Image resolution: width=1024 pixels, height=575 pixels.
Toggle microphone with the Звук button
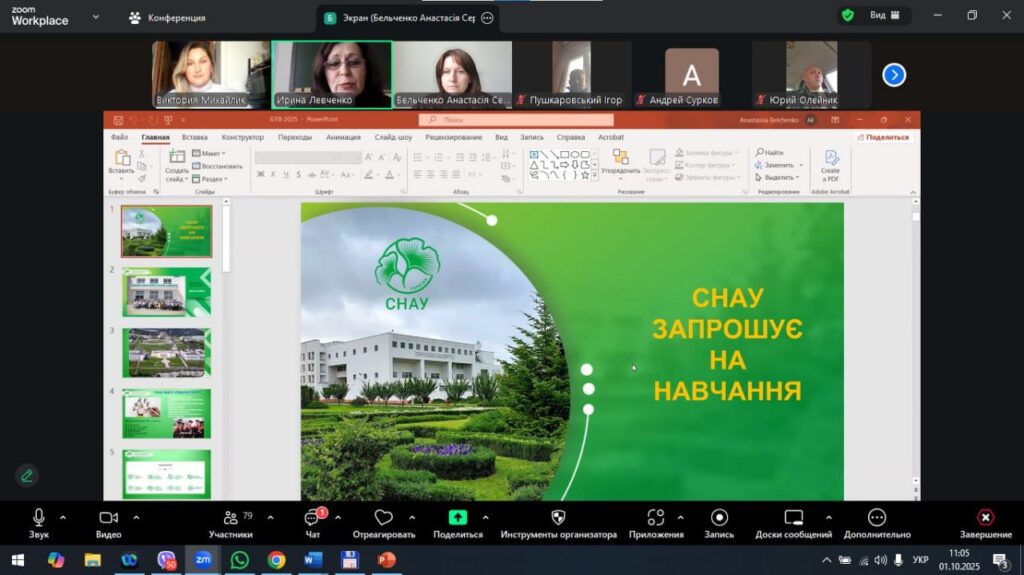pos(39,518)
